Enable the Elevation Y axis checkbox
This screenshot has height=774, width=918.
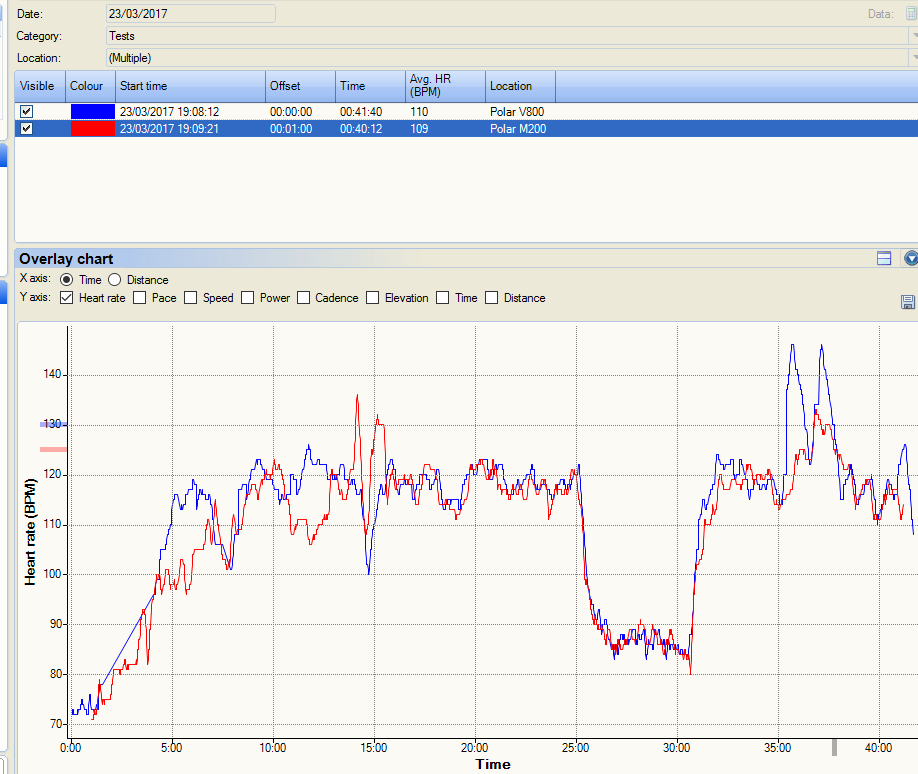373,298
